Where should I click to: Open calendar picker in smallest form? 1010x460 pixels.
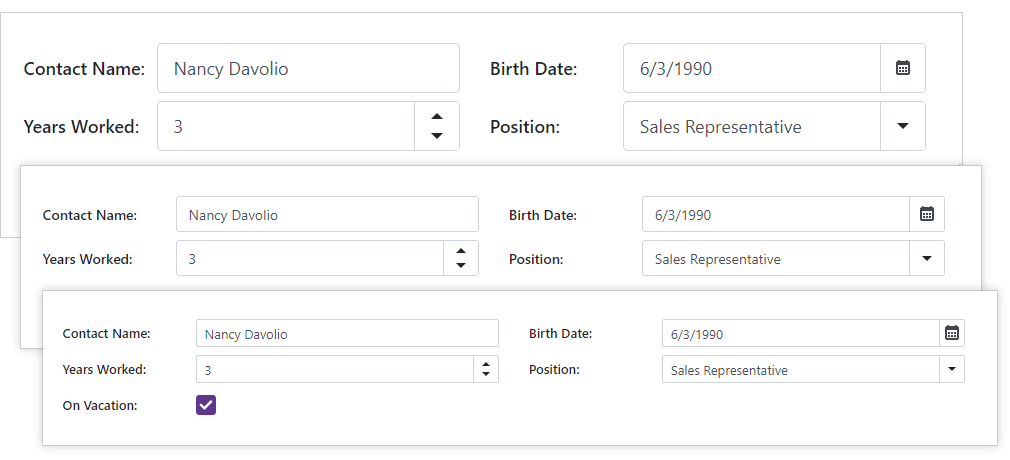(952, 333)
